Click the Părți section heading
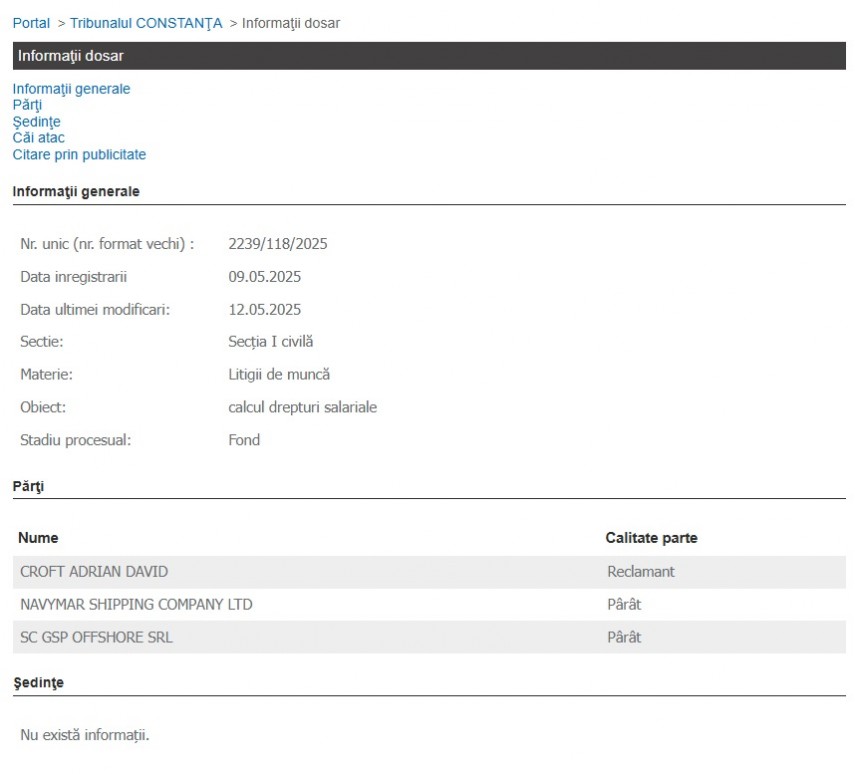The width and height of the screenshot is (855, 774). (28, 486)
